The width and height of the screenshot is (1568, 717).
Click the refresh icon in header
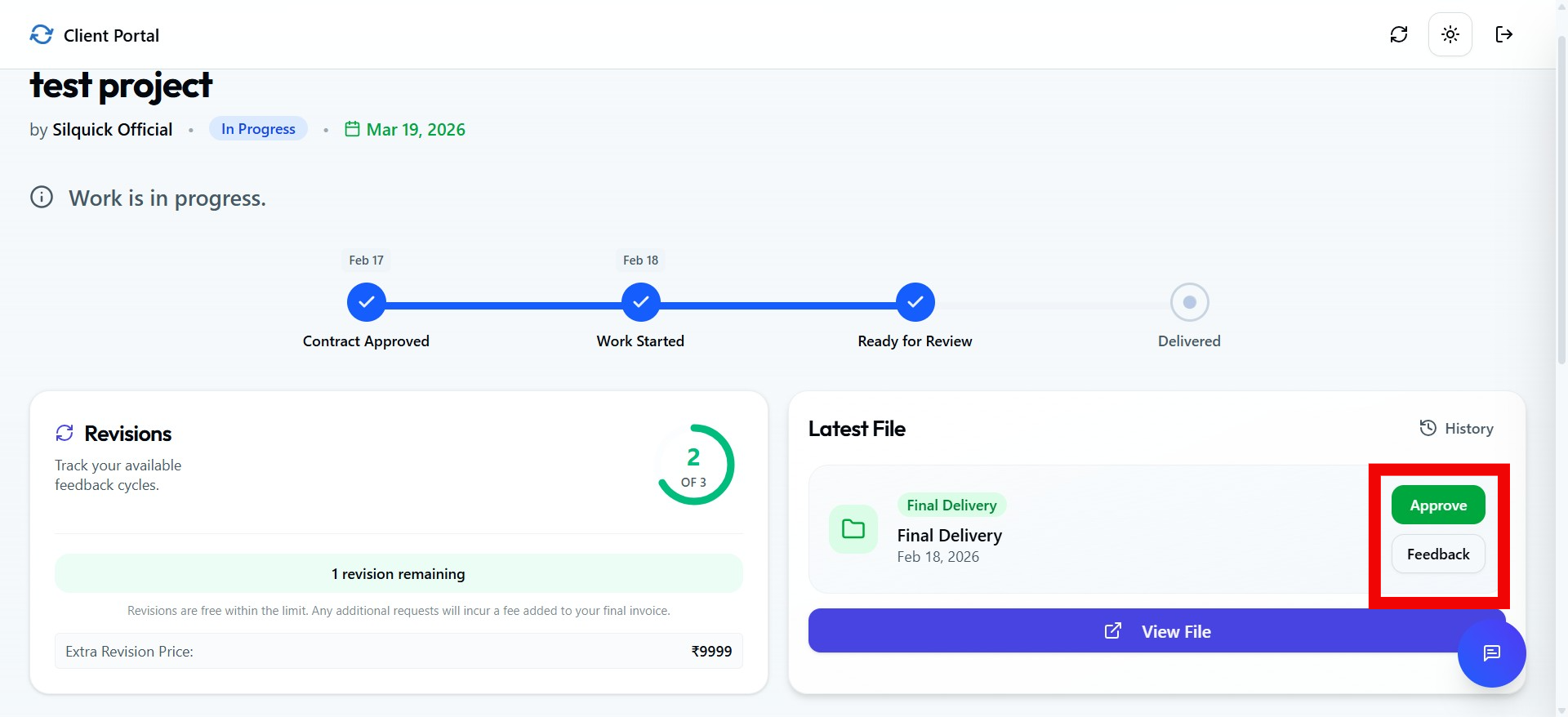click(x=1399, y=34)
